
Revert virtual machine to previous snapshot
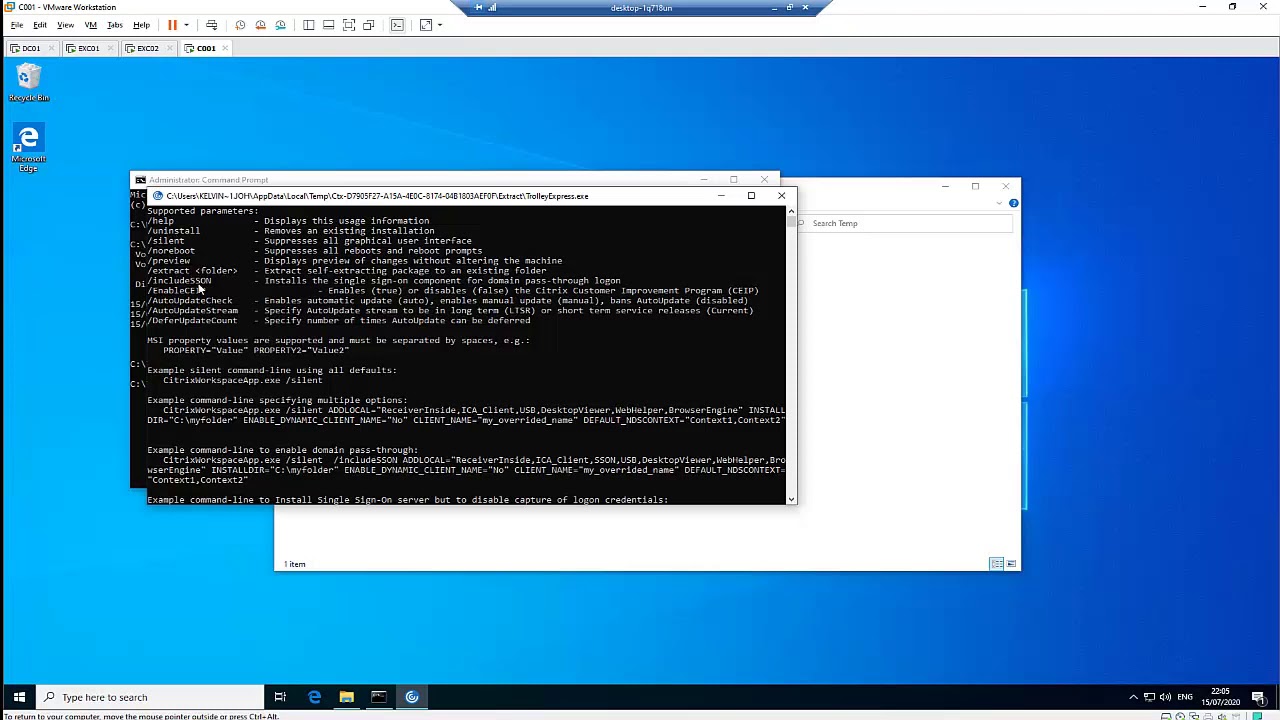point(260,25)
